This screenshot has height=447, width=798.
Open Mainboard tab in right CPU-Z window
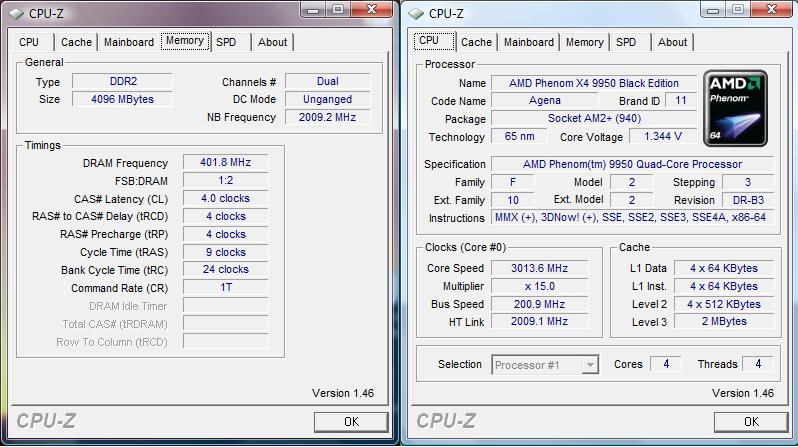[529, 42]
